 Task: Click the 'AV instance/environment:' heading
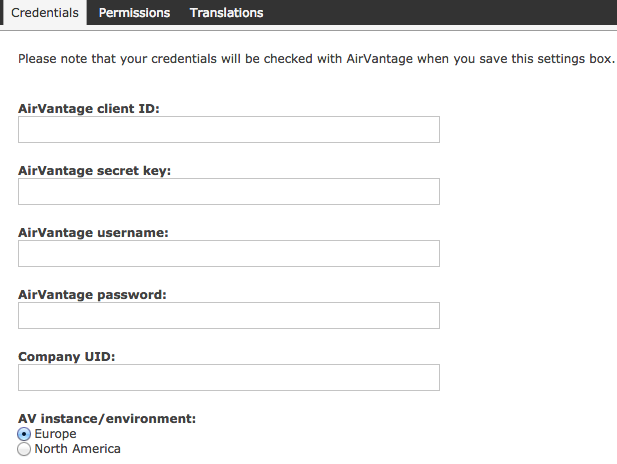tap(107, 418)
